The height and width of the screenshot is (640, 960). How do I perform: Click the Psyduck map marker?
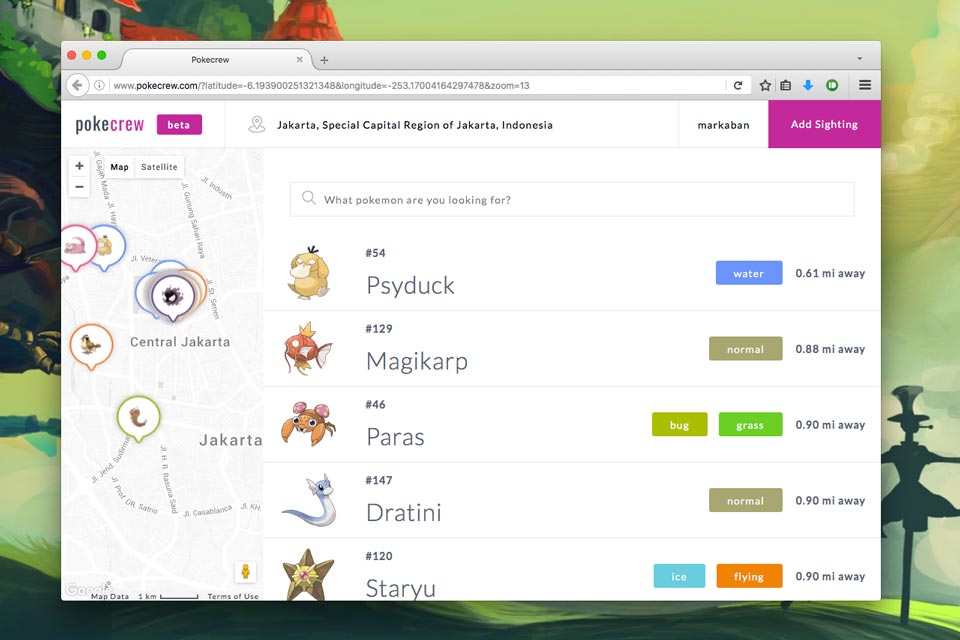[109, 246]
